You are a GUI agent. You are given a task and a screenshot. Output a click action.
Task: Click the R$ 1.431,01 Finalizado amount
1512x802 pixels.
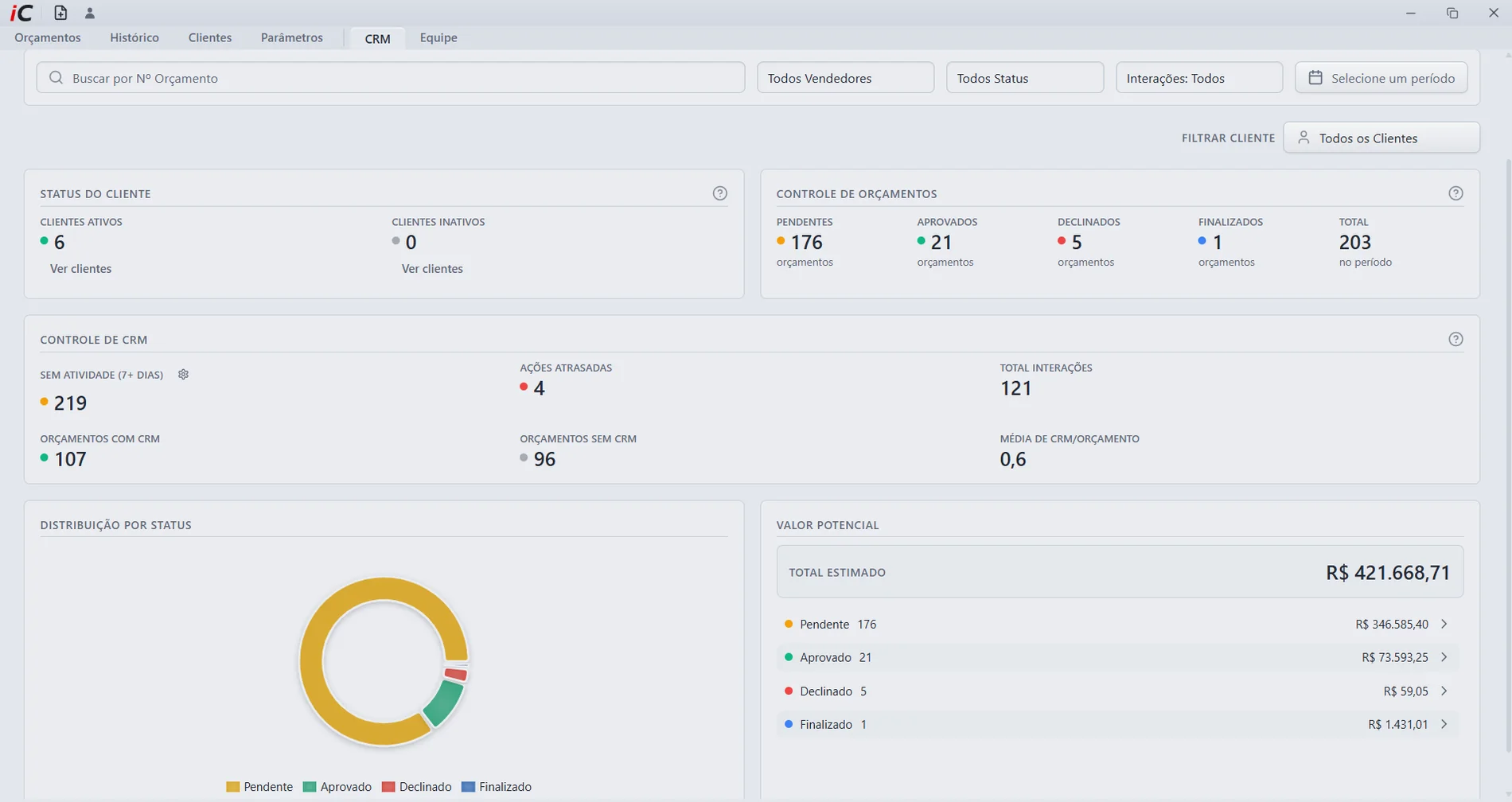[1398, 725]
